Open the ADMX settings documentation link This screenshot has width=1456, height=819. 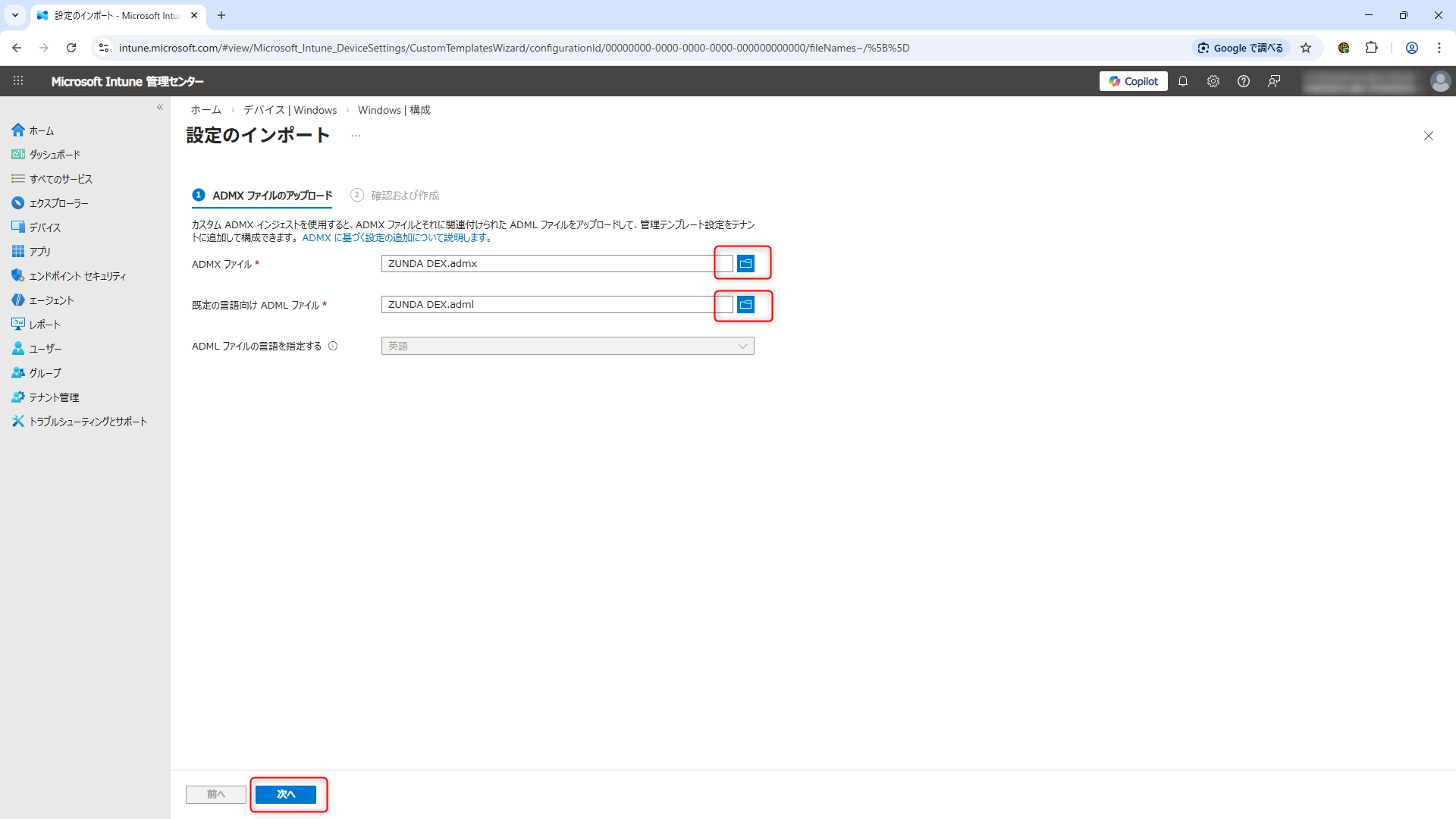pyautogui.click(x=397, y=237)
